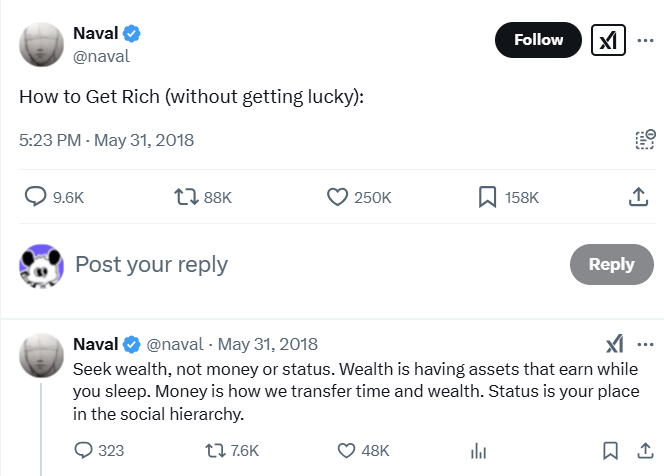
Task: Bookmark the Seek wealth reply post
Action: [610, 450]
